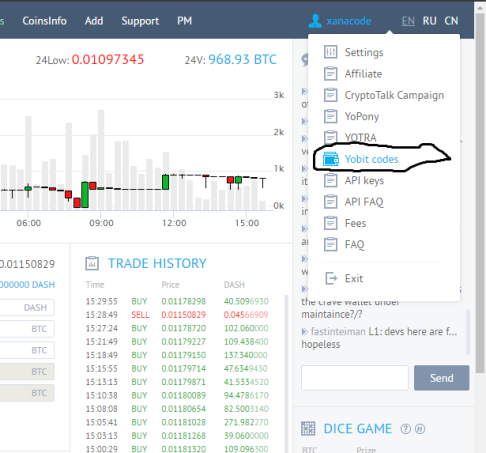The image size is (486, 453).
Task: Click the chat message input field
Action: click(x=355, y=378)
